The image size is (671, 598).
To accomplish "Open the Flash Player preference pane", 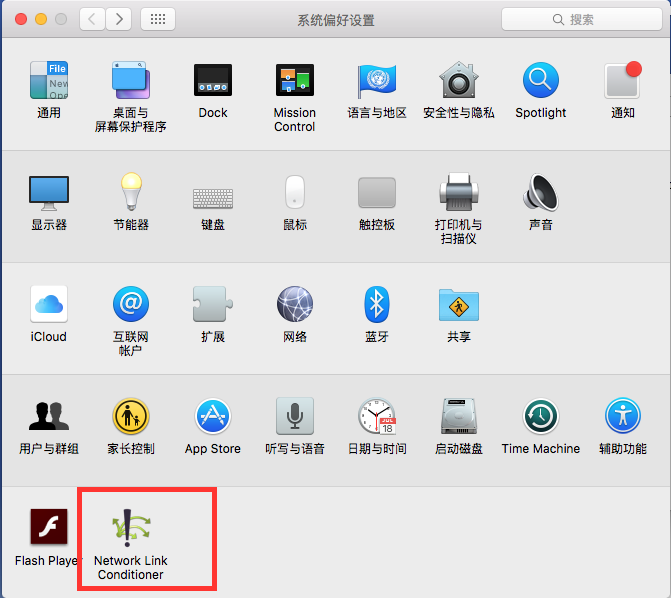I will 49,527.
